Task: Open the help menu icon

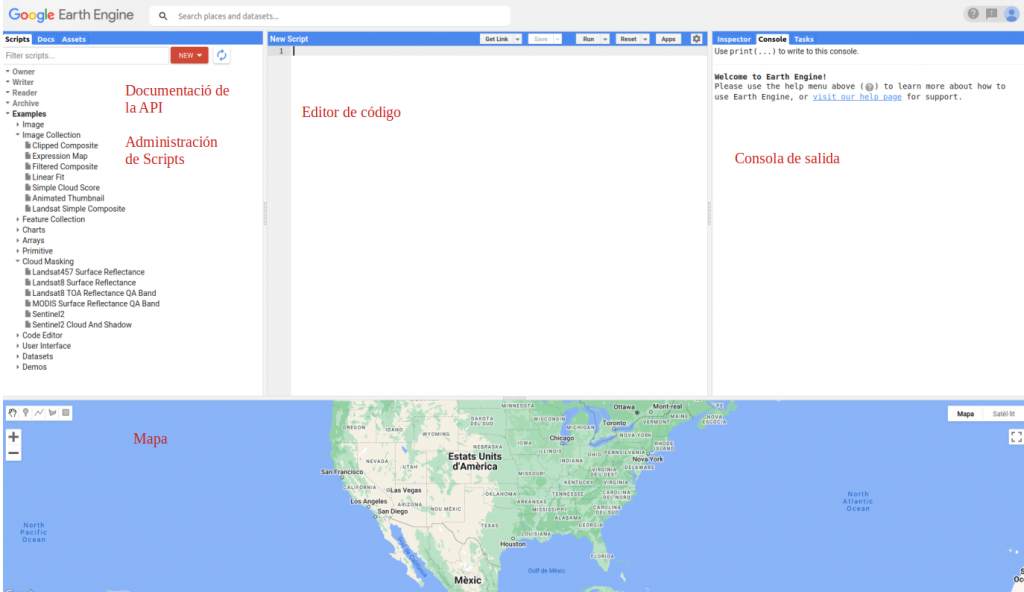Action: click(972, 14)
